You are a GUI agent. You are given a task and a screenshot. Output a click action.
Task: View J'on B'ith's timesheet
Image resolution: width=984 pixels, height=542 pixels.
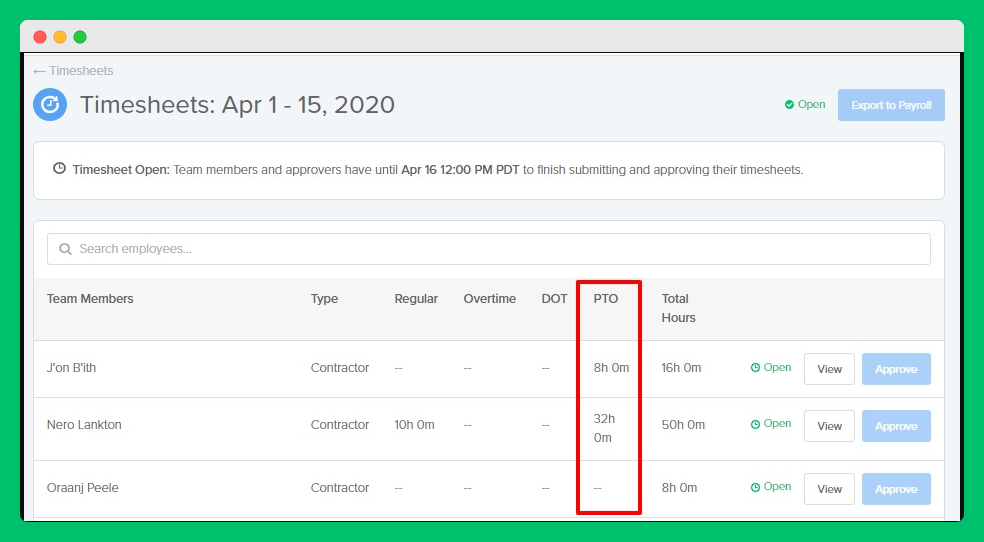click(829, 369)
